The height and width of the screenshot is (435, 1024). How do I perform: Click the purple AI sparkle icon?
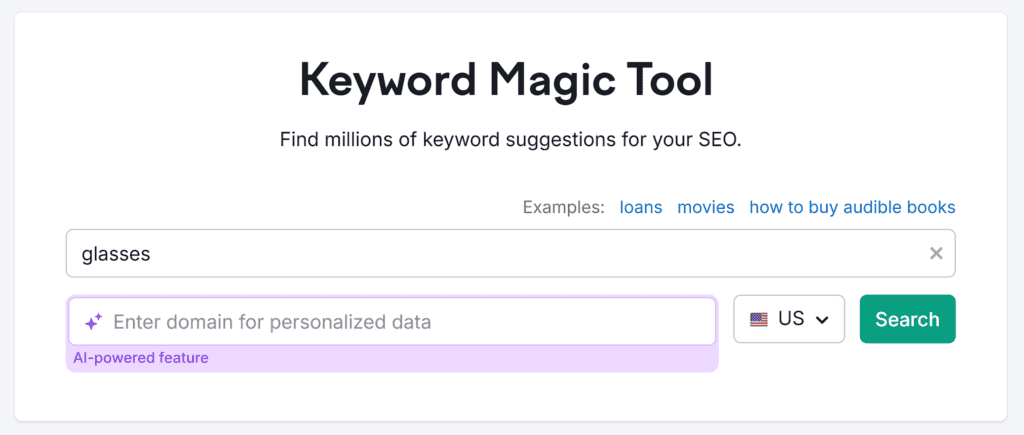coord(93,322)
